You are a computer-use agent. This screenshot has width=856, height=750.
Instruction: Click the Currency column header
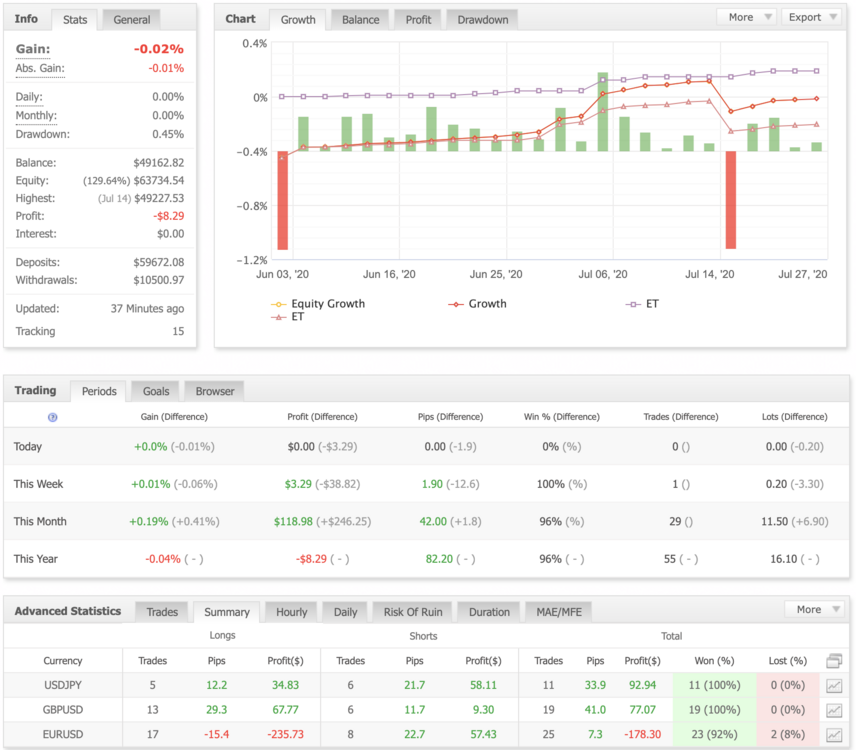point(63,661)
